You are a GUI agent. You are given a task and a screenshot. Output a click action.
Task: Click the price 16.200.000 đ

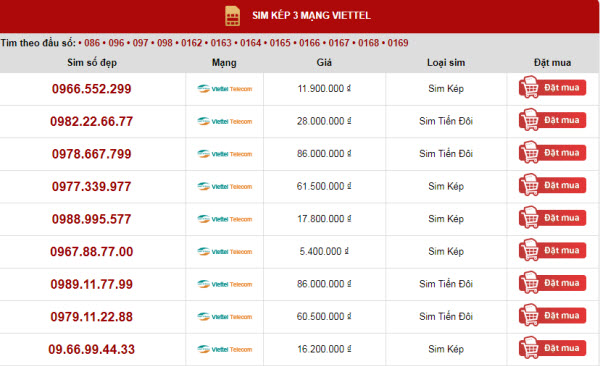324,349
